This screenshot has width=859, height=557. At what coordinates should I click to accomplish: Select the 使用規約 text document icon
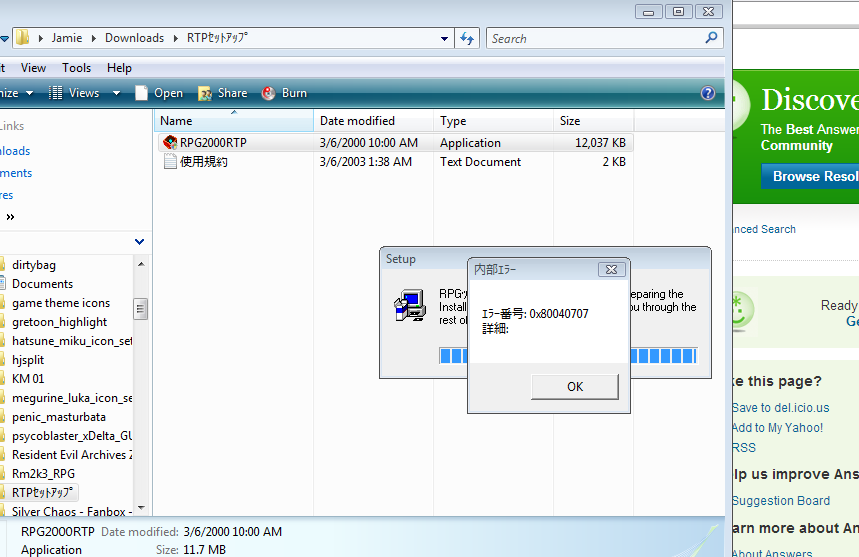pyautogui.click(x=170, y=162)
